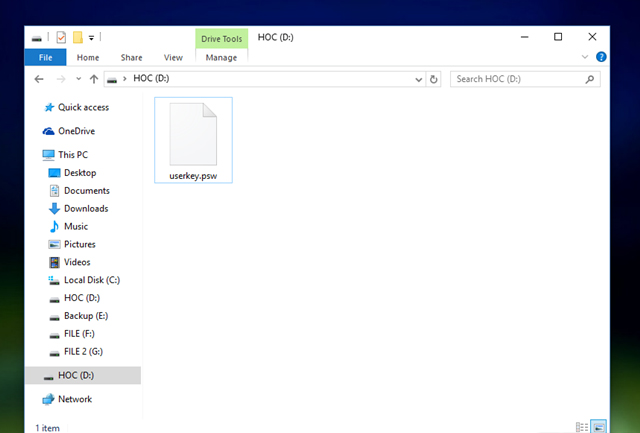The image size is (640, 433).
Task: Click the Music note icon
Action: pyautogui.click(x=54, y=226)
